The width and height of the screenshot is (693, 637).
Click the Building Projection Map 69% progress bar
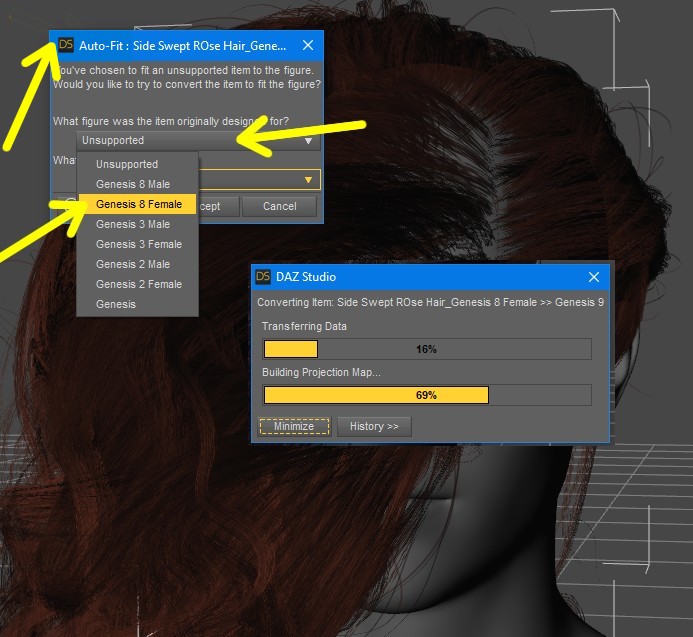(x=426, y=395)
